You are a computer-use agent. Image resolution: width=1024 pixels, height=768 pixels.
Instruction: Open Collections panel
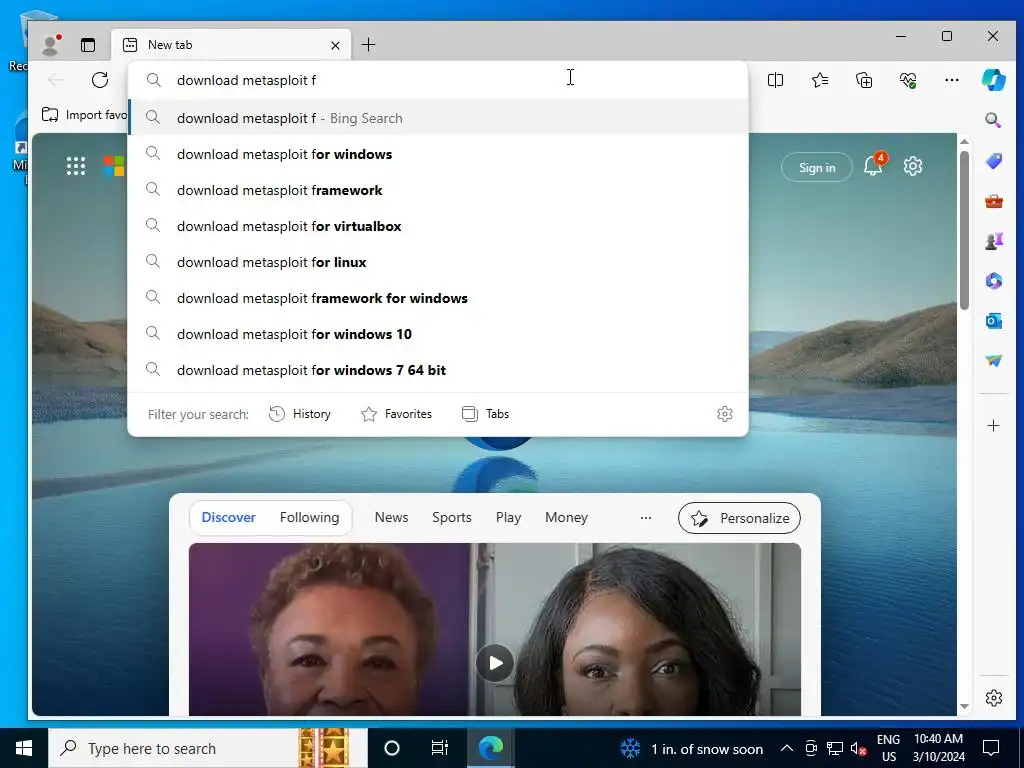(x=864, y=80)
